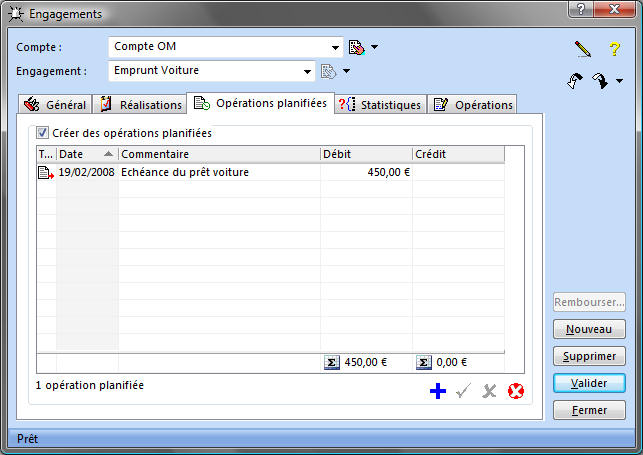
Task: Click the sigma icon beside credit total
Action: pos(423,362)
